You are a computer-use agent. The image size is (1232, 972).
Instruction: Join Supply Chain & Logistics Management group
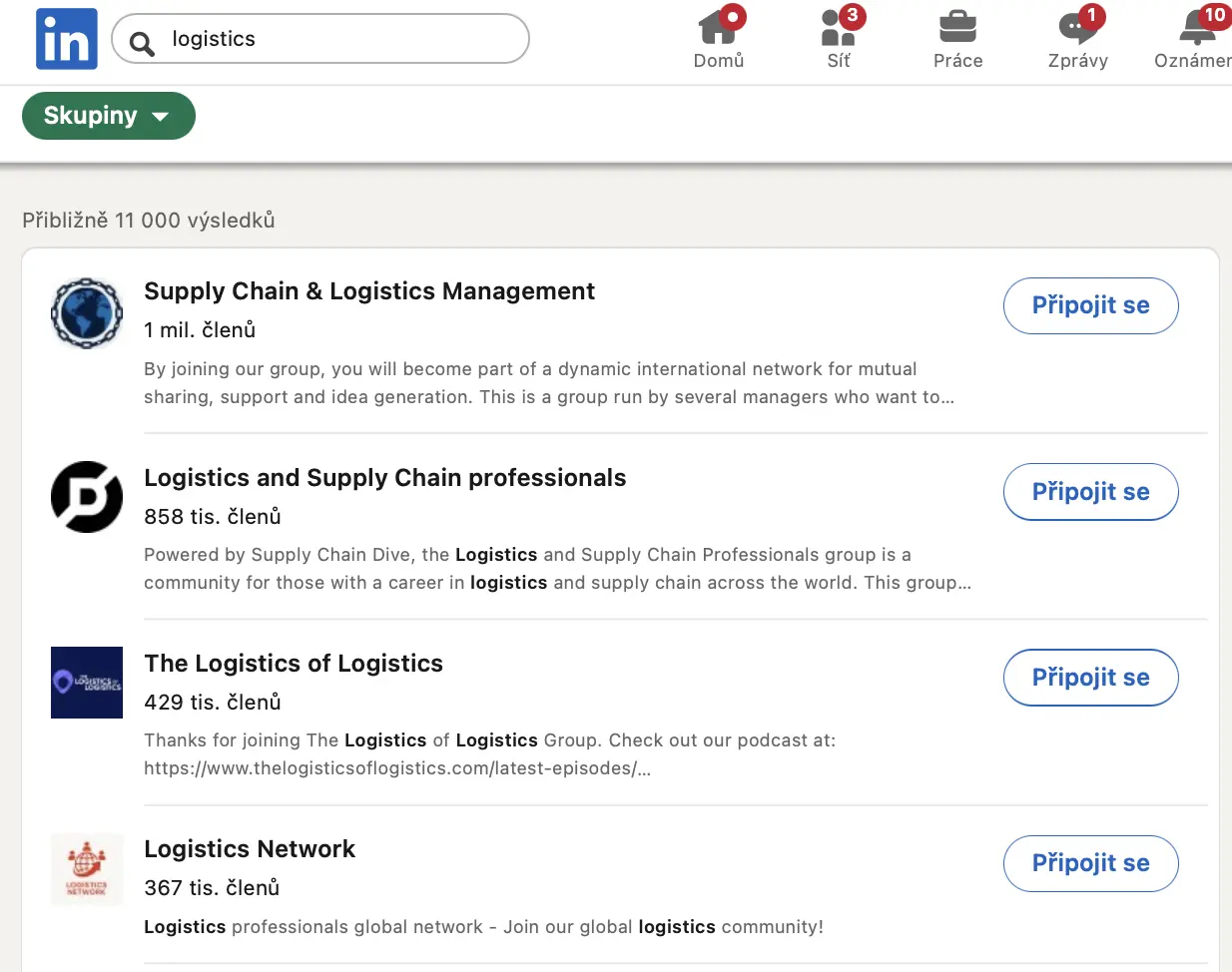coord(1091,305)
